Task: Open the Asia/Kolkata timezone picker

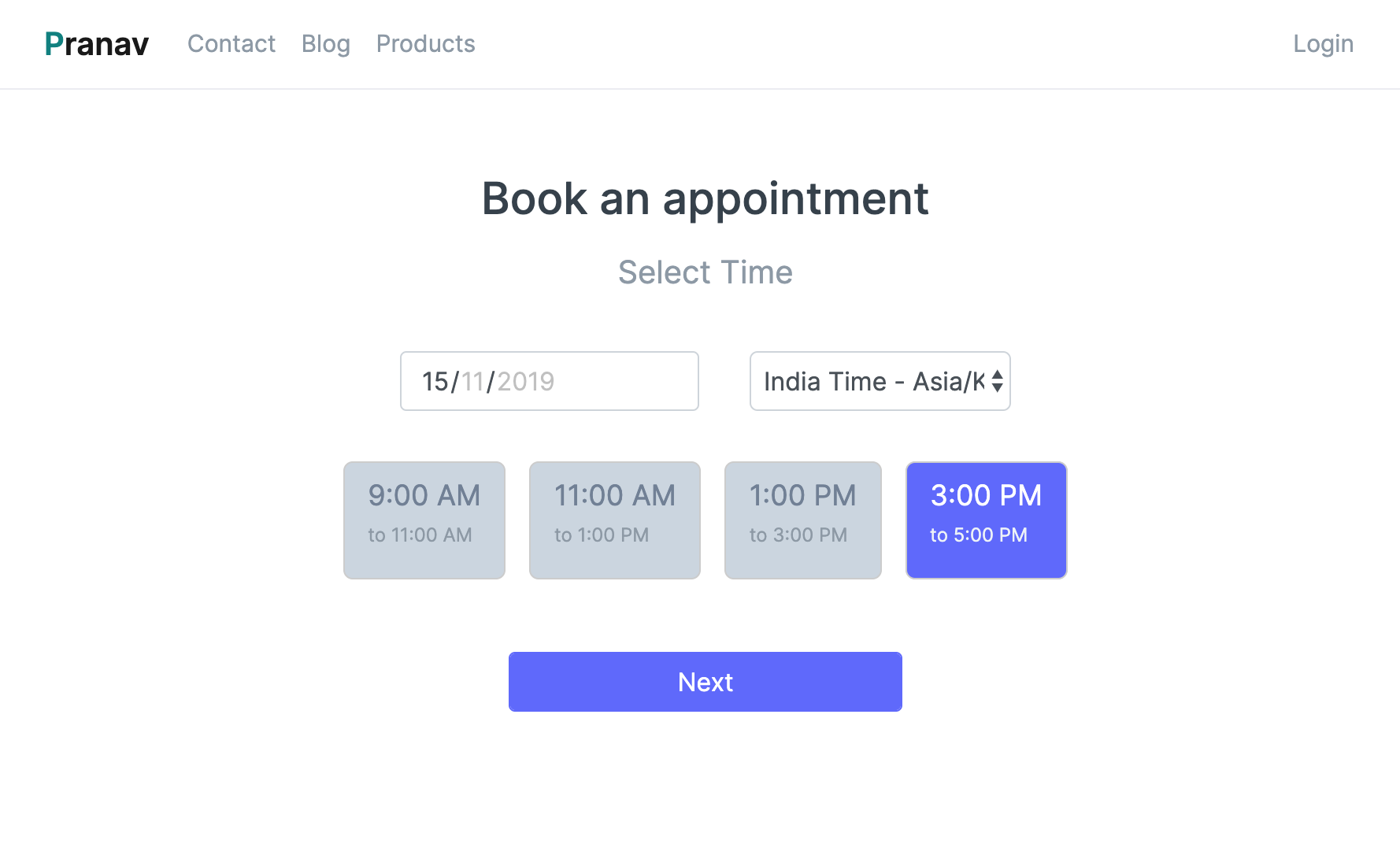Action: tap(880, 381)
